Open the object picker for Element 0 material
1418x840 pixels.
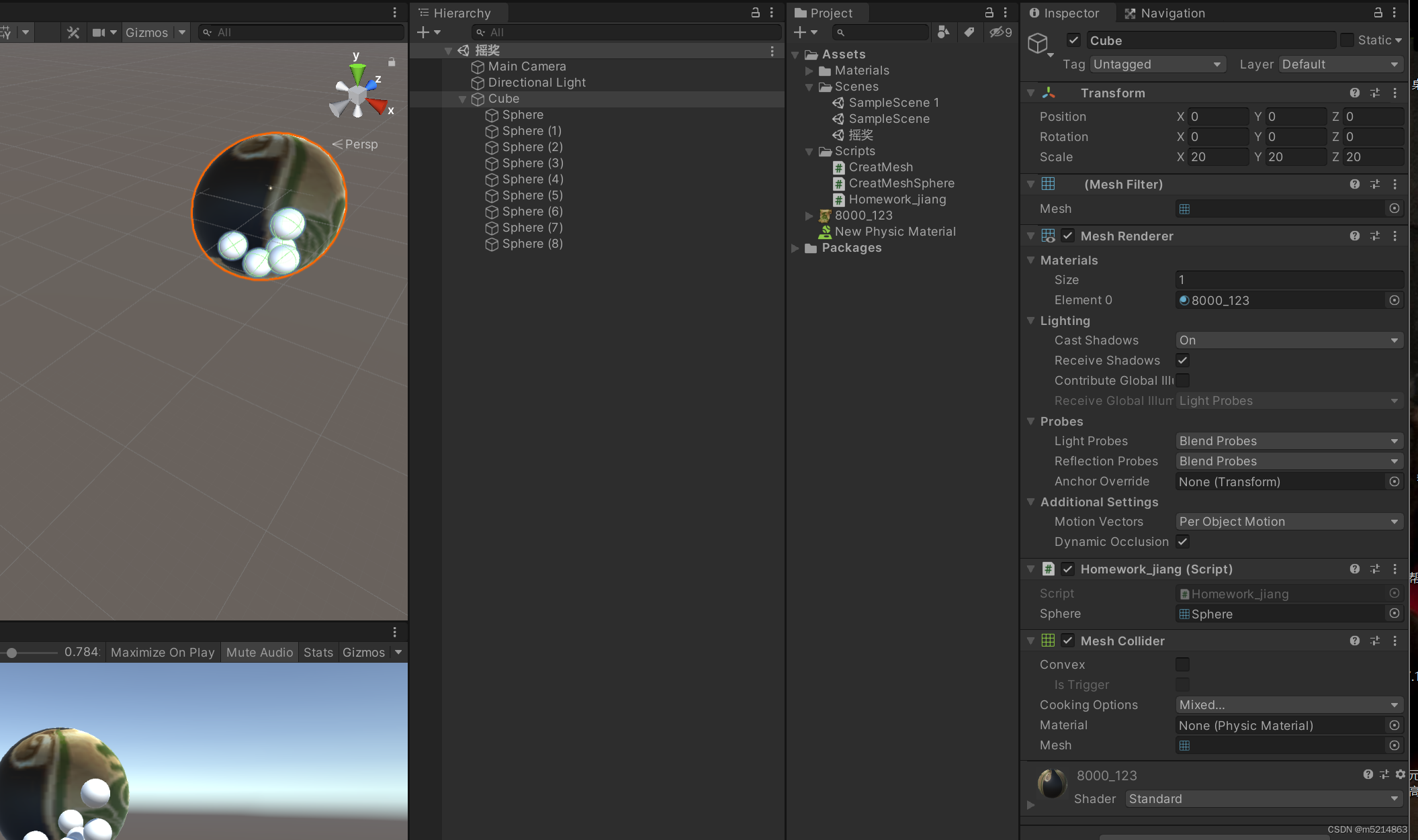click(x=1394, y=300)
